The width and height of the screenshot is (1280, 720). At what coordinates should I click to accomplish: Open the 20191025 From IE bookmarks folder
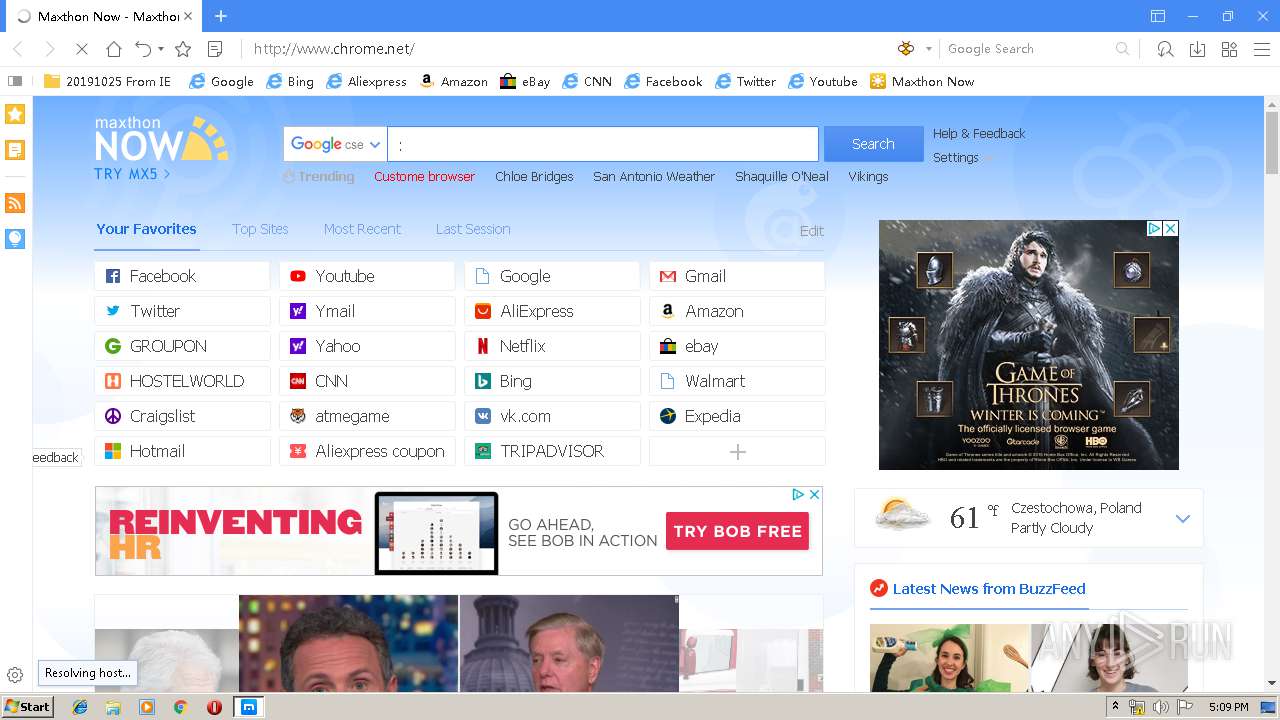[x=108, y=81]
